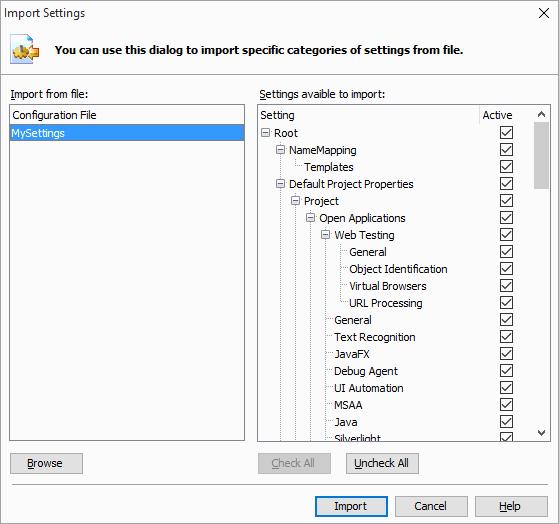559x524 pixels.
Task: Click the scrollbar down arrow
Action: coord(541,433)
